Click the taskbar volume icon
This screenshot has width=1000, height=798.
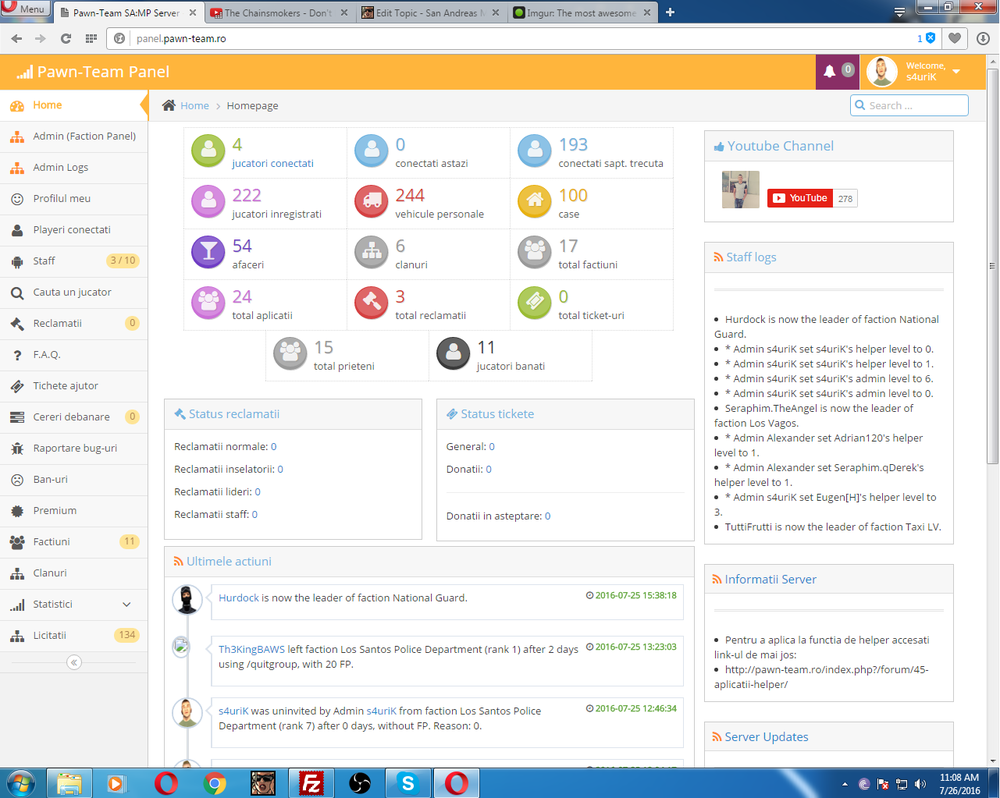click(920, 784)
